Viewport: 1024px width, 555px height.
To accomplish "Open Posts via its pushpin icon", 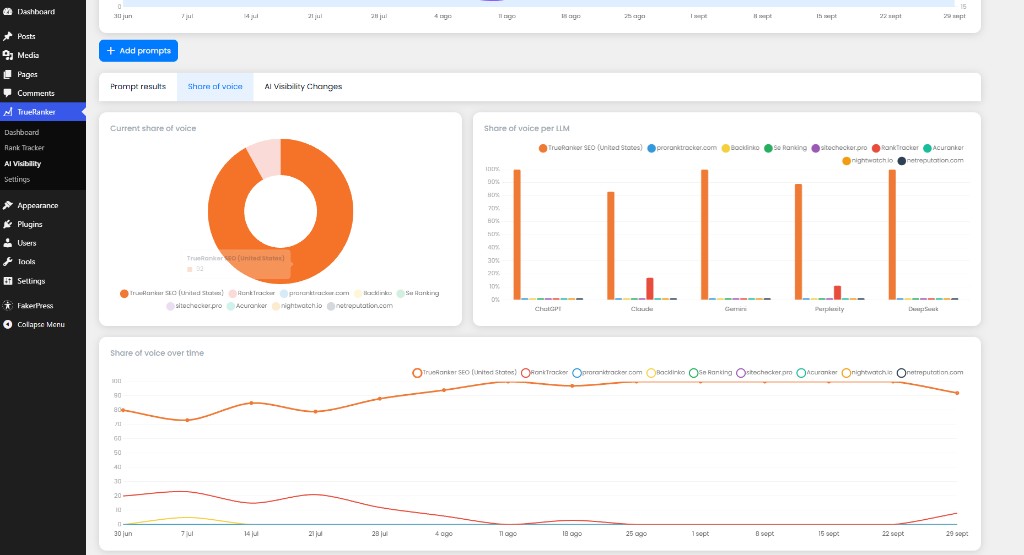I will click(x=8, y=37).
